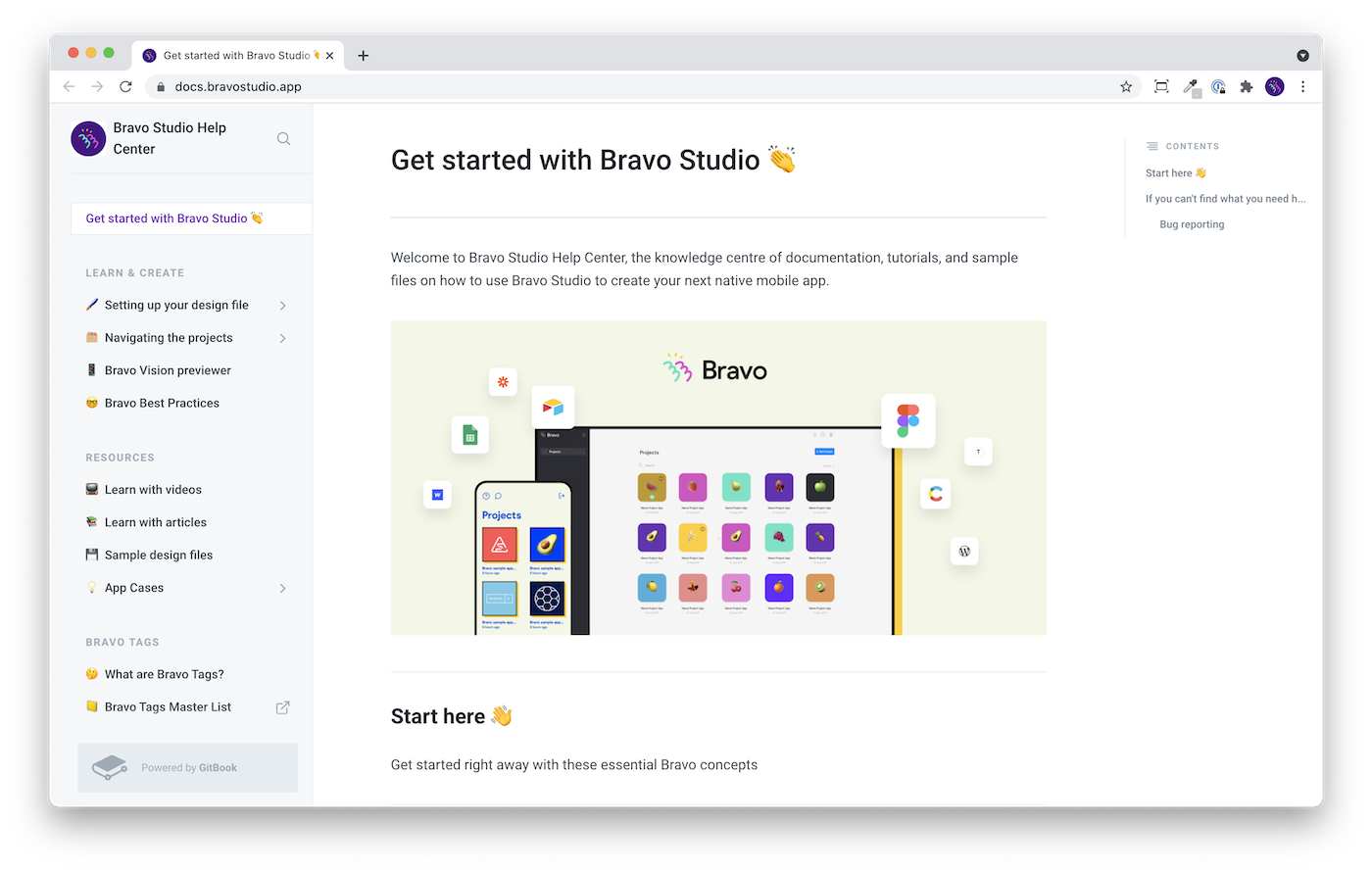This screenshot has height=872, width=1372.
Task: Click the screenshot capture extension icon
Action: (1161, 86)
